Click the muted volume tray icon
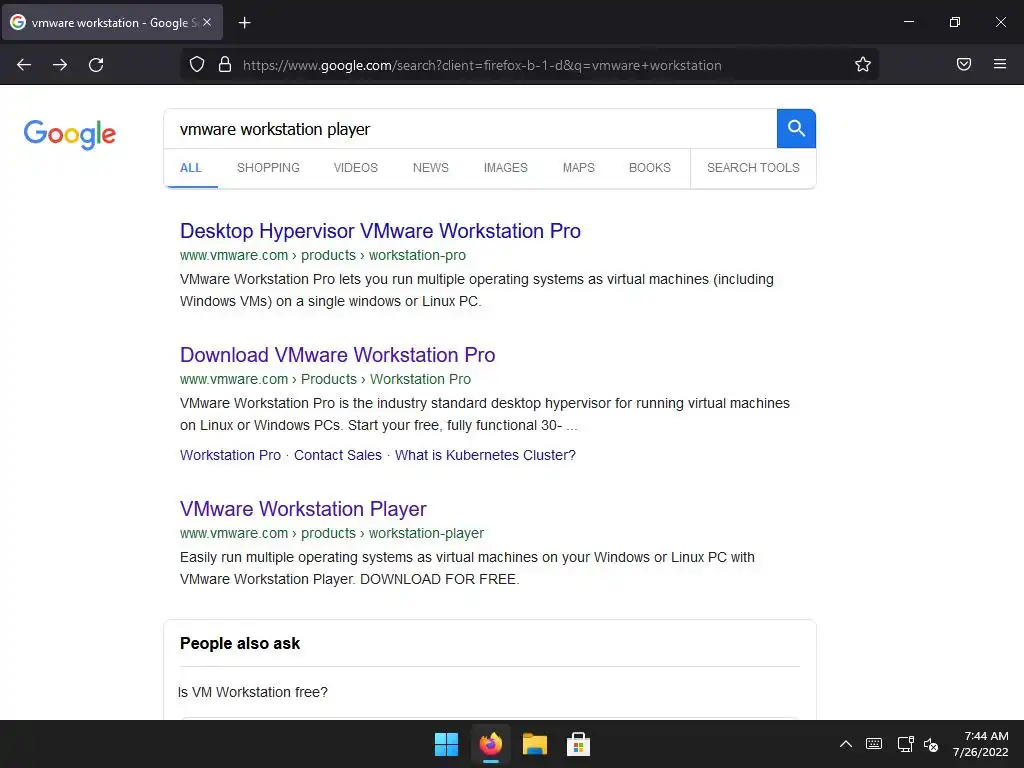Viewport: 1024px width, 768px height. tap(931, 744)
